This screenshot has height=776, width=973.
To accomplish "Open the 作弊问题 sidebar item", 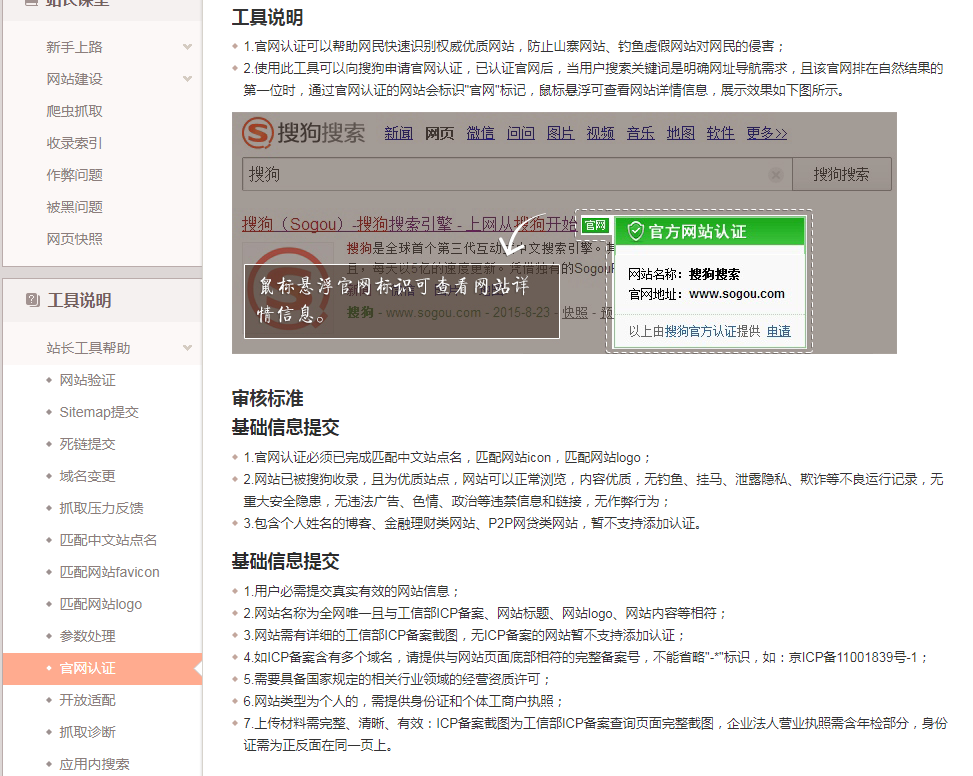I will [74, 175].
